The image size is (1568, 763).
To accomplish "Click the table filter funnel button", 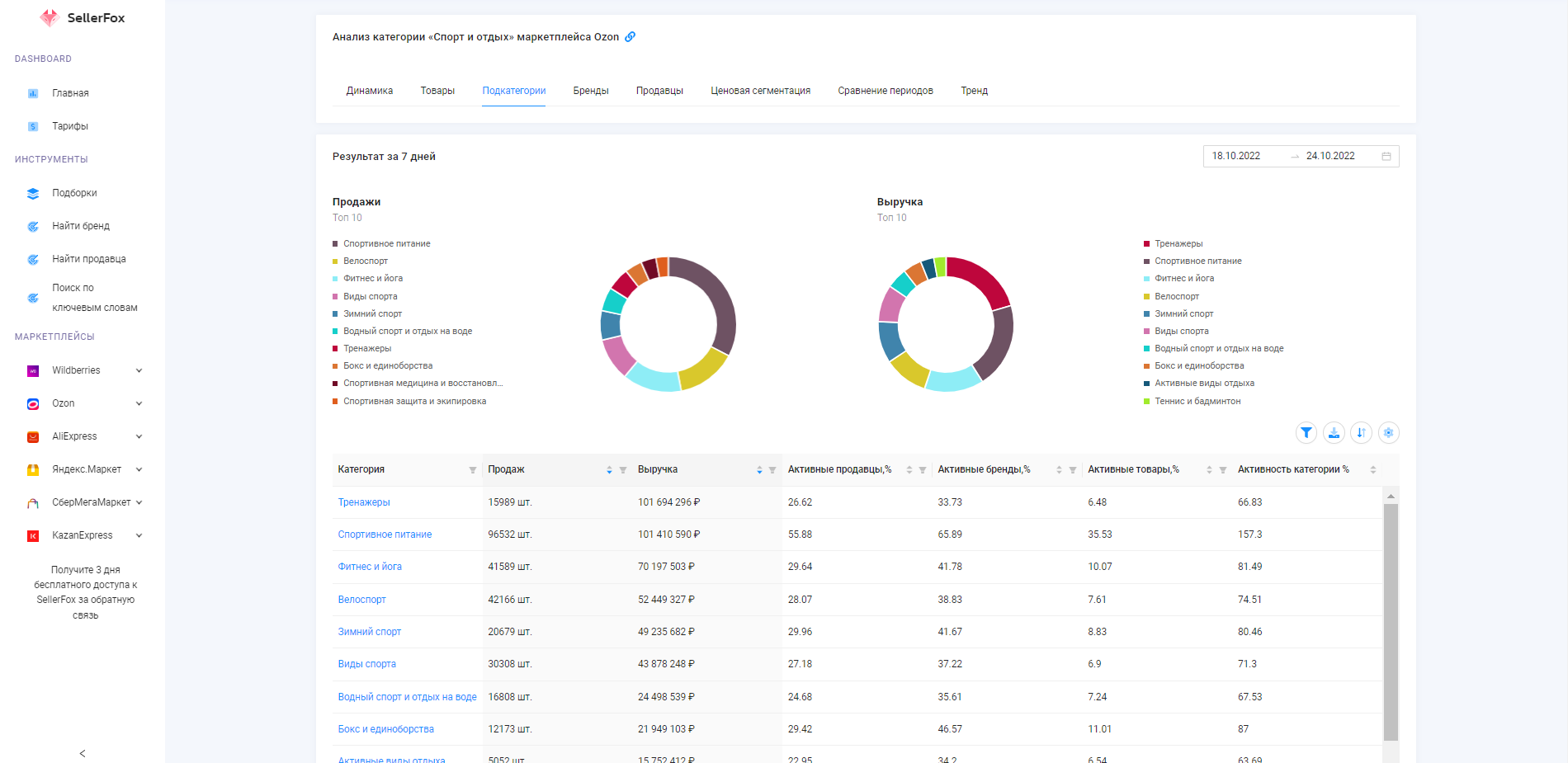I will coord(1306,432).
